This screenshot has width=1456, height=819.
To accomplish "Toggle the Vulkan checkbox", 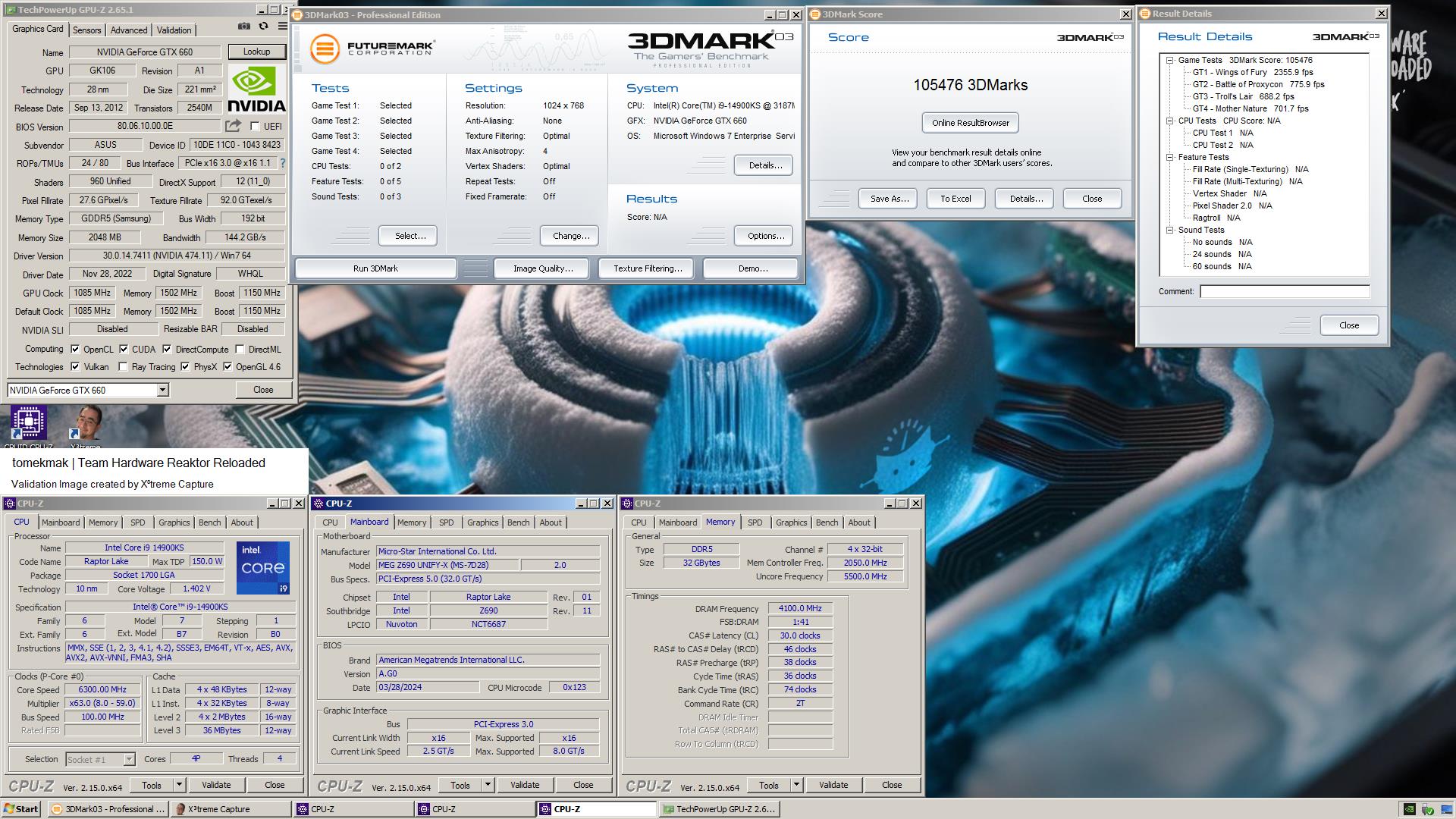I will [75, 367].
